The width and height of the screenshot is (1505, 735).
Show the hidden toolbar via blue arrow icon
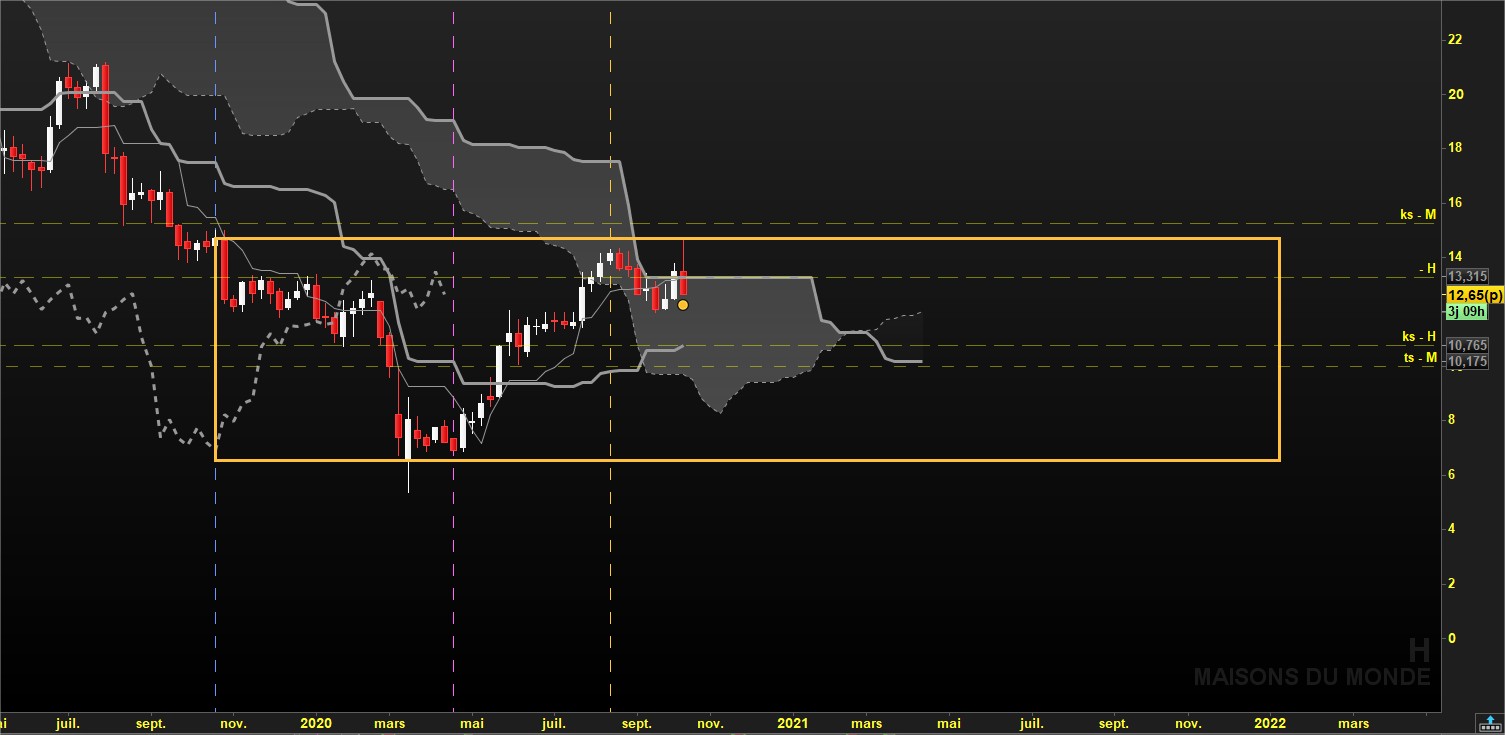point(1488,722)
